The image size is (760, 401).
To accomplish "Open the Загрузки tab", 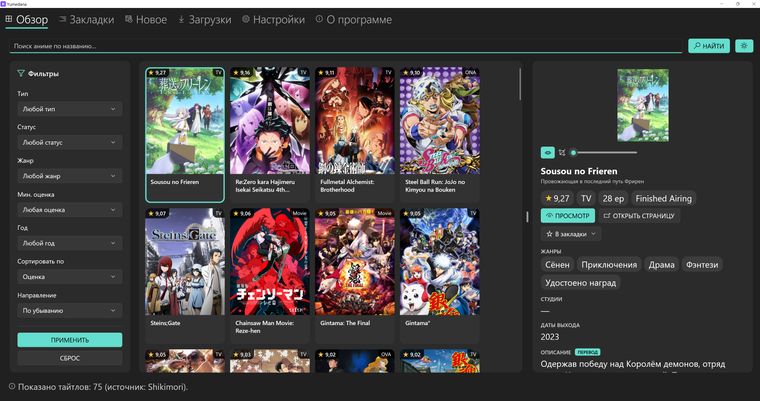I will (x=205, y=20).
